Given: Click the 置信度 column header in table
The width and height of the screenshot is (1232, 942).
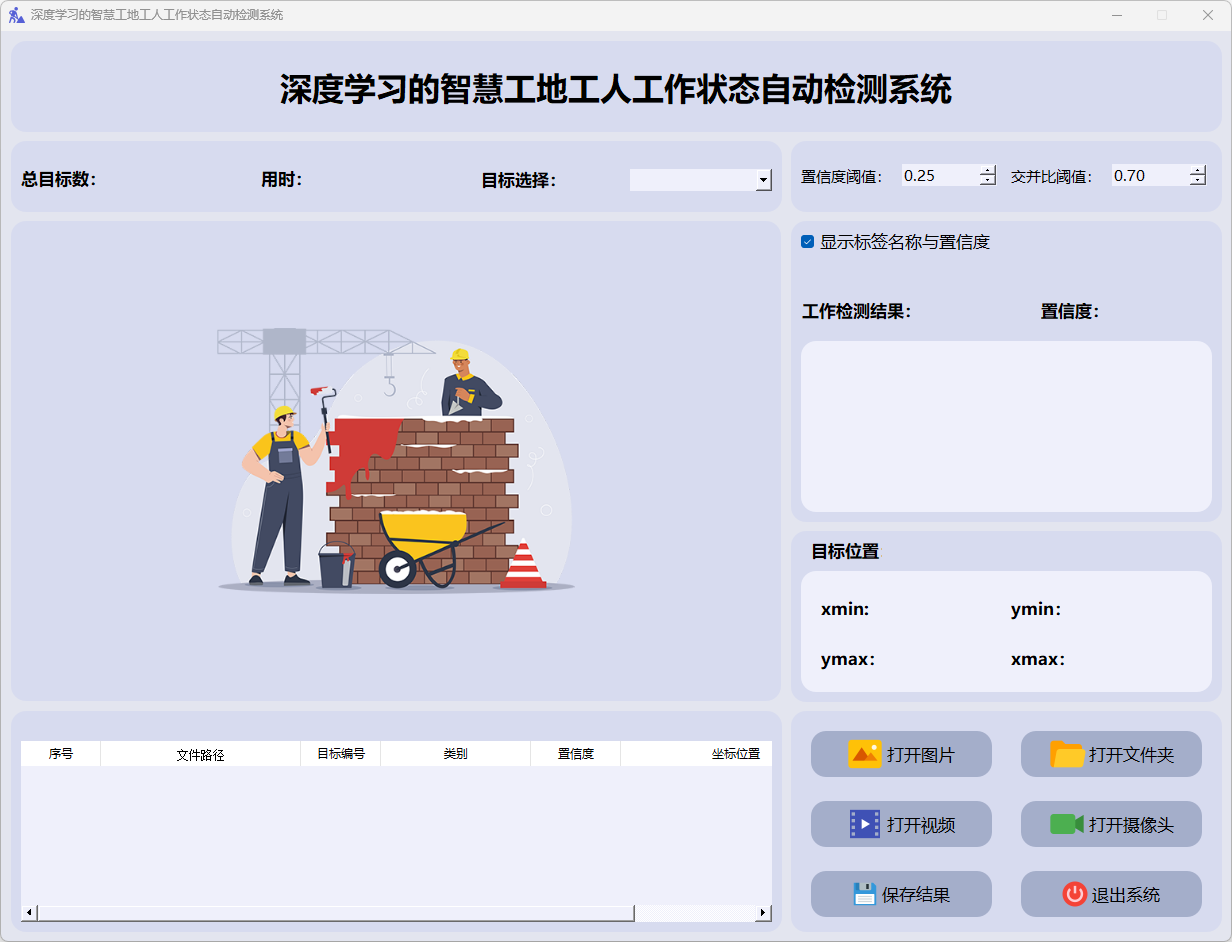Looking at the screenshot, I should click(575, 754).
